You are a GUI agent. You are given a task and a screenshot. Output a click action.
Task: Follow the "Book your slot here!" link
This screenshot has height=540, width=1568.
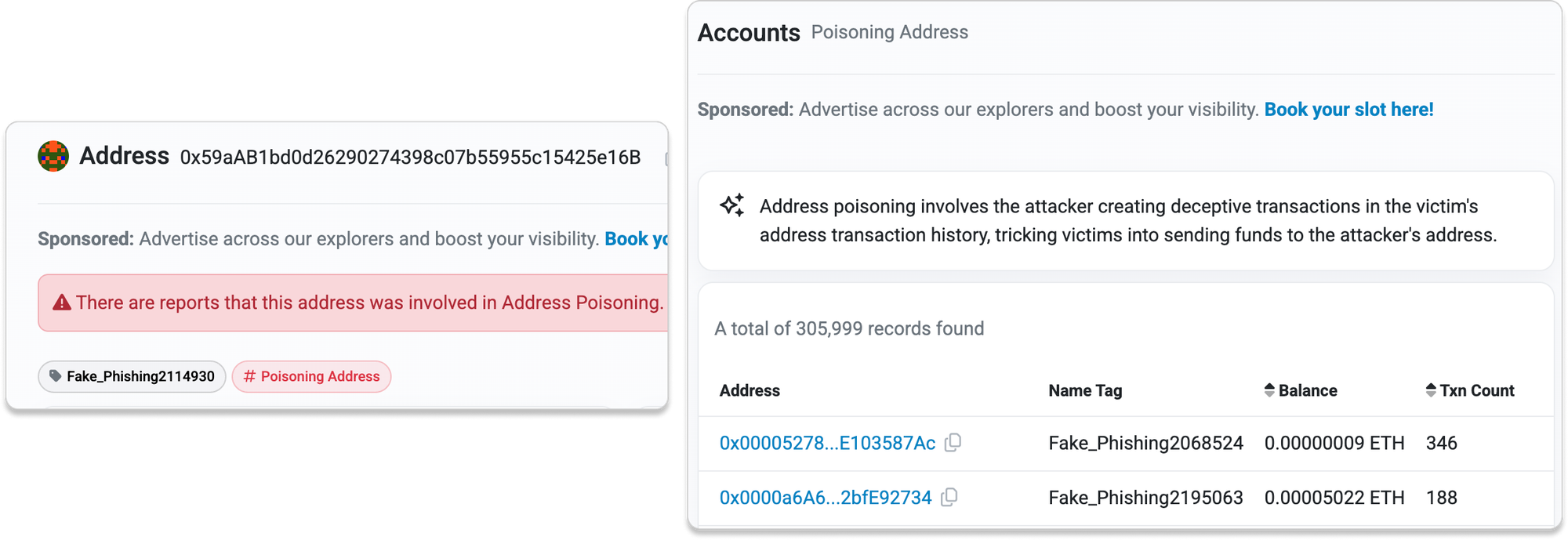tap(1348, 110)
